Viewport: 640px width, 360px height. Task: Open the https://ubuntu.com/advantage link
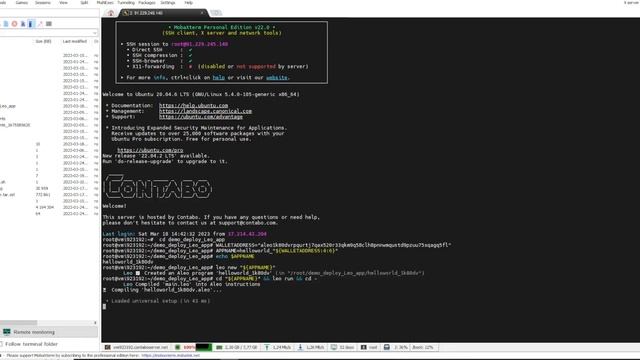[x=201, y=117]
